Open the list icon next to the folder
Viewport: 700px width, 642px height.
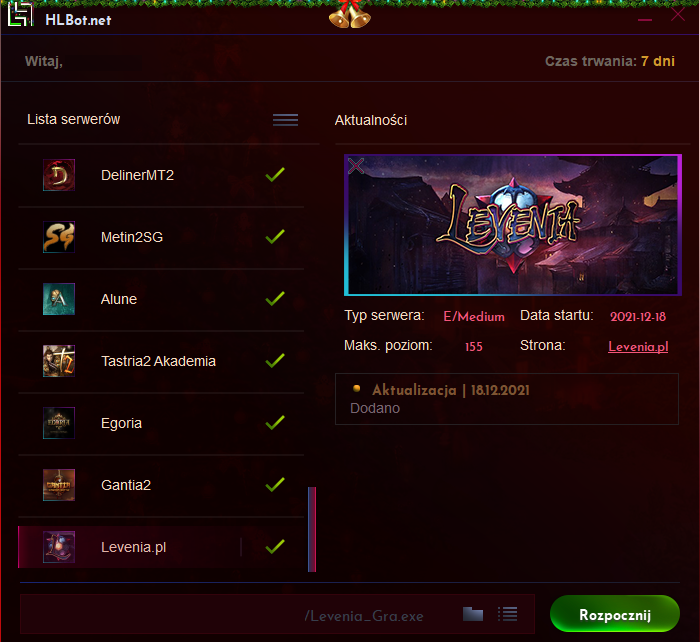(508, 614)
